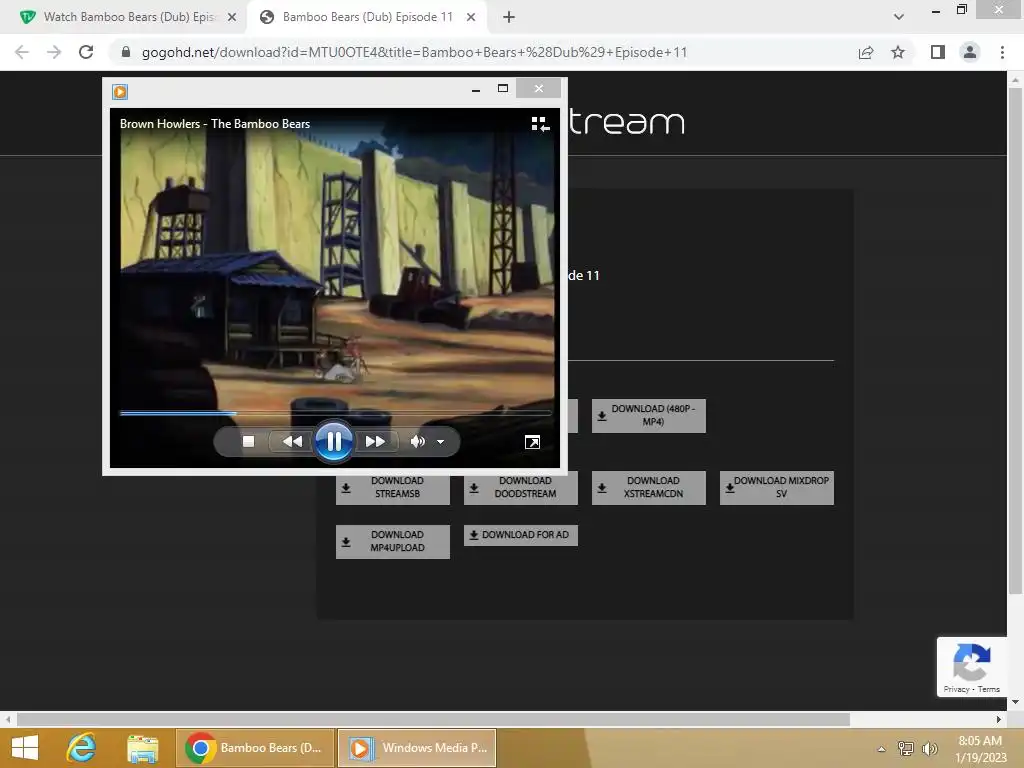Open Chrome profile avatar

tap(970, 52)
